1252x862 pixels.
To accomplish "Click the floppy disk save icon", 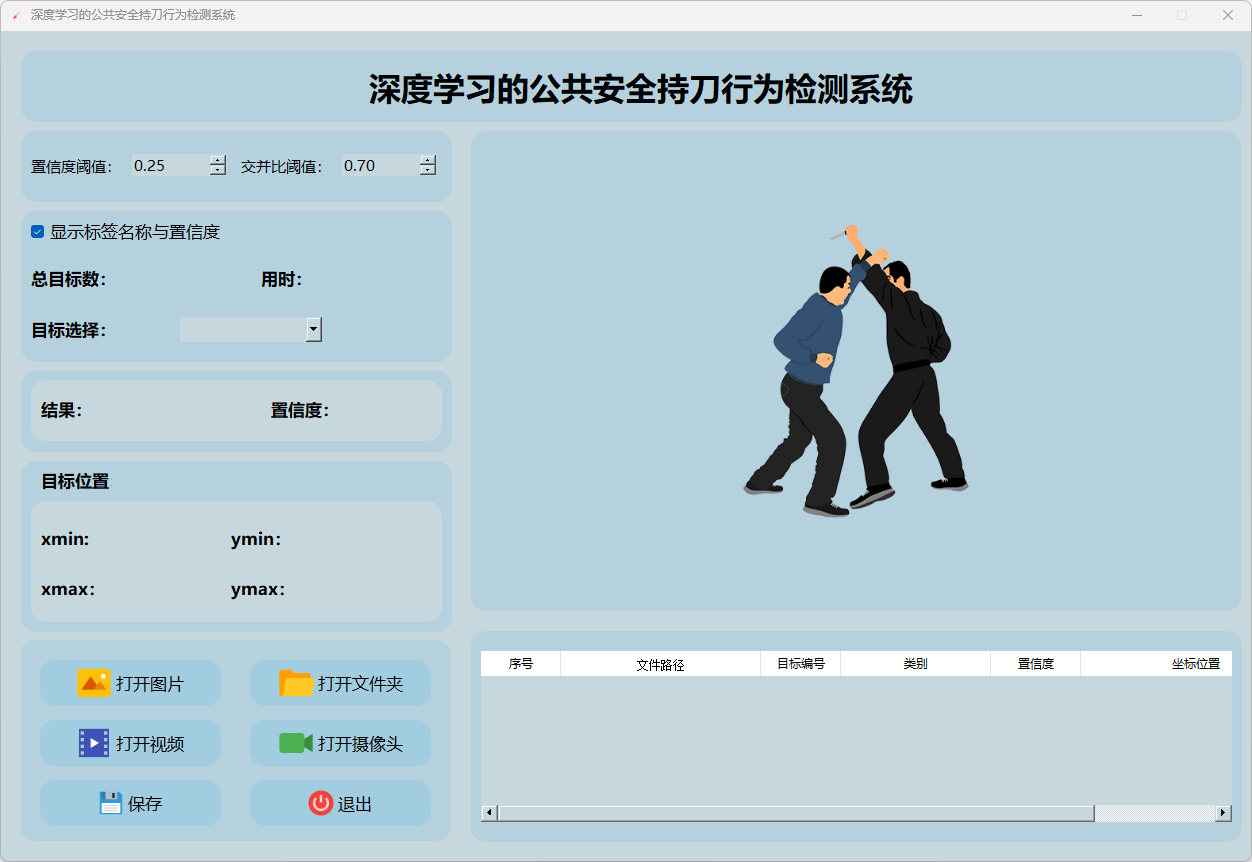I will pos(111,803).
